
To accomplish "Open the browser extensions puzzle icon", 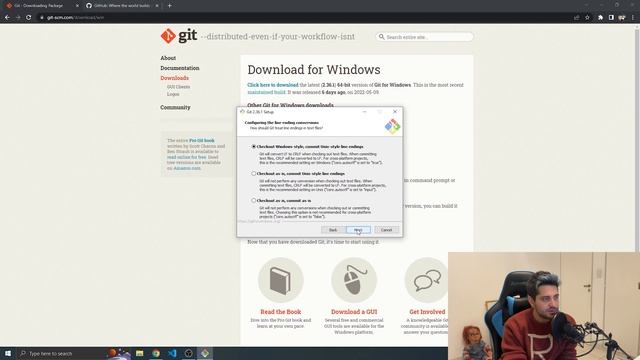I will (600, 18).
